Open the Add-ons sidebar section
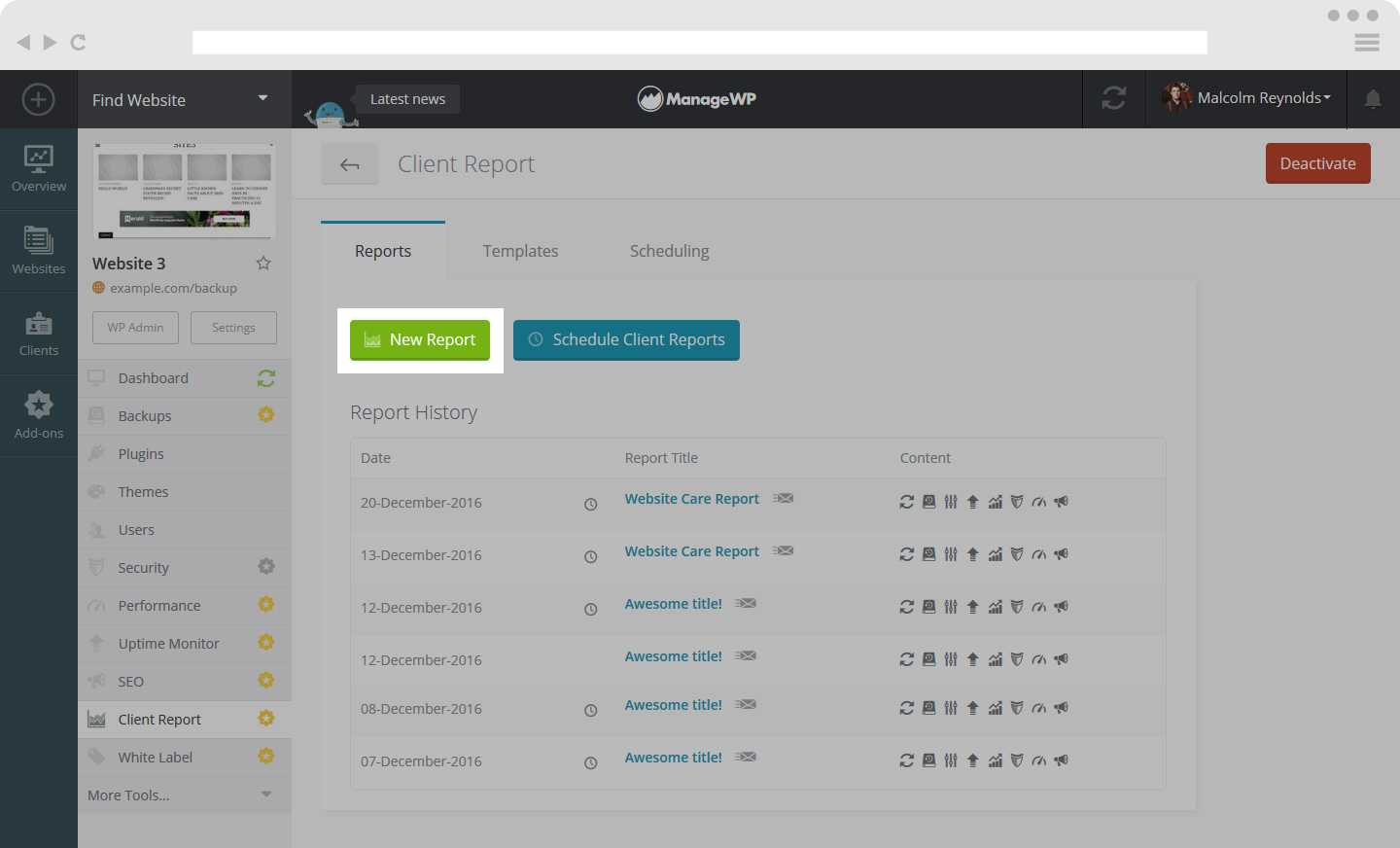The height and width of the screenshot is (848, 1400). pyautogui.click(x=39, y=415)
